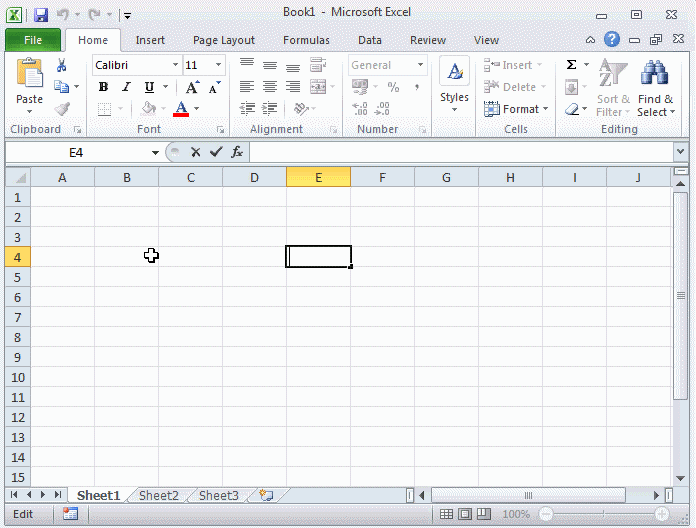696x528 pixels.
Task: Open the green File menu
Action: click(32, 40)
